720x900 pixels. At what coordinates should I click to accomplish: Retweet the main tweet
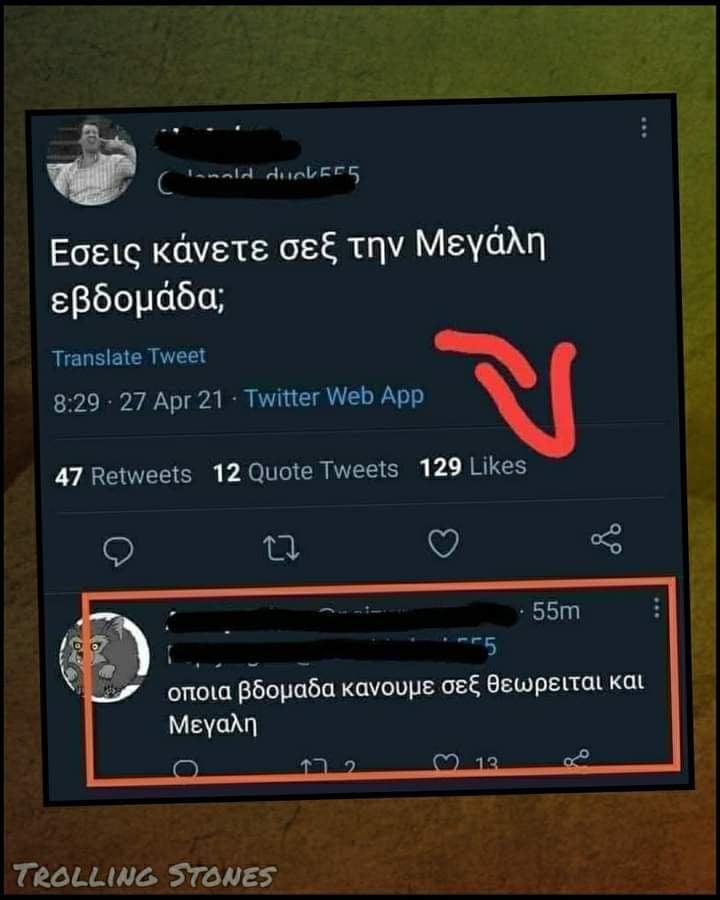[281, 548]
